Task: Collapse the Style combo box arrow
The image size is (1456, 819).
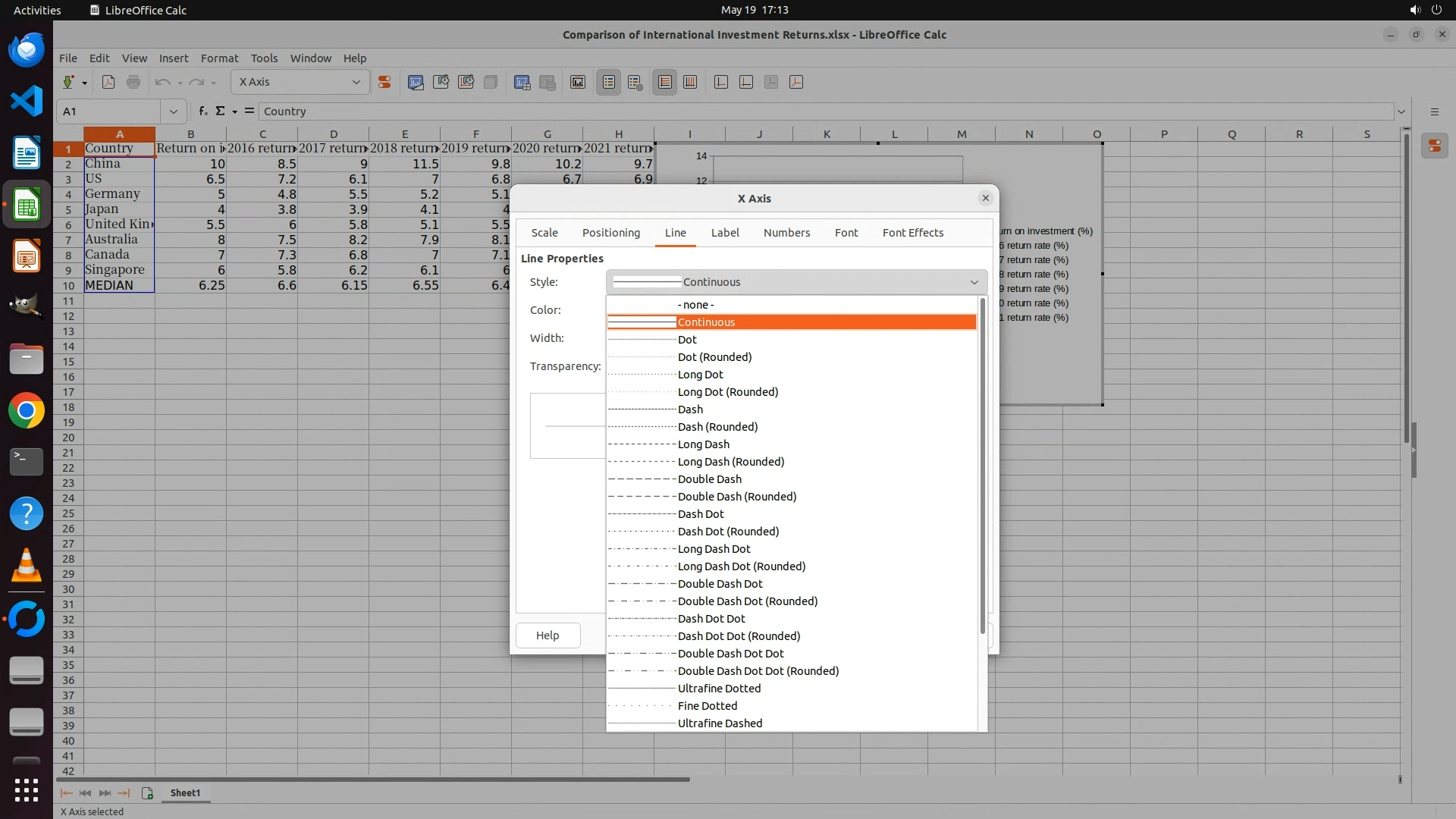Action: click(x=974, y=282)
